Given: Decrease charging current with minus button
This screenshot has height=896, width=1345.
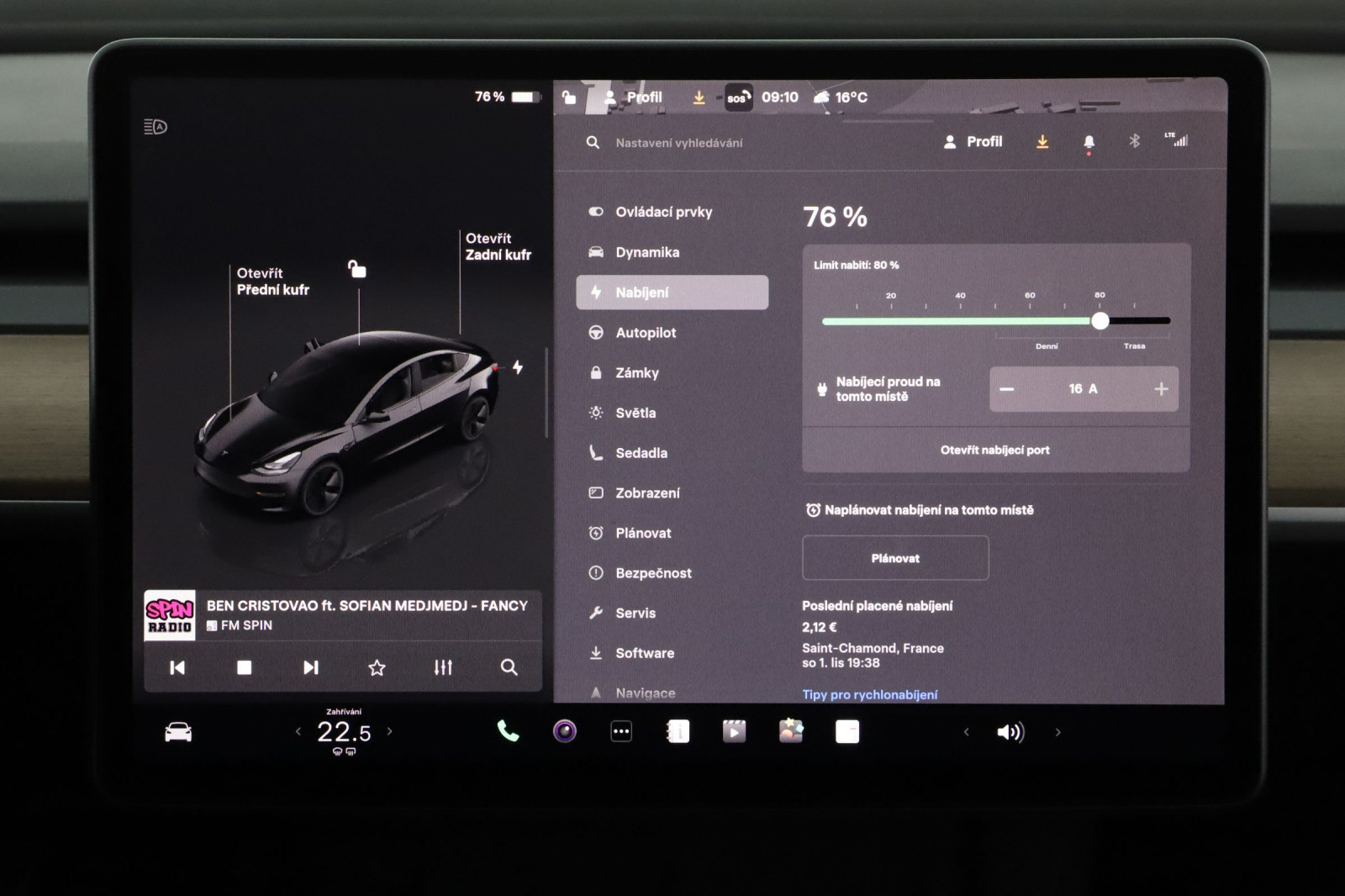Looking at the screenshot, I should [x=1007, y=389].
